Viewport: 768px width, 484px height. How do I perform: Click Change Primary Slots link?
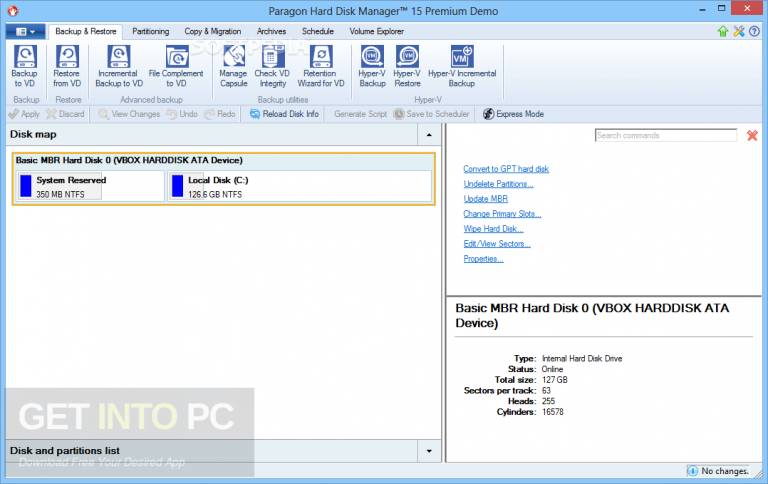[502, 214]
